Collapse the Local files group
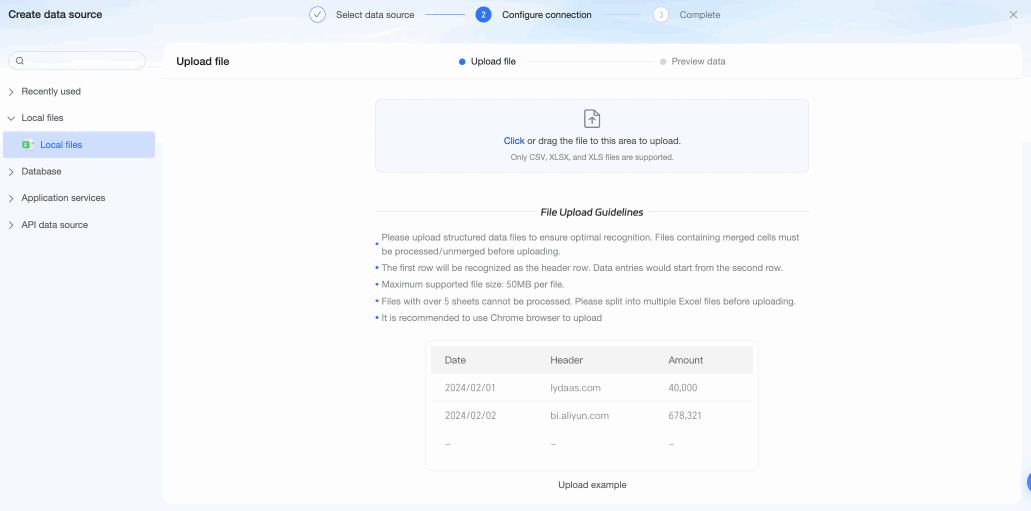1031x511 pixels. (x=11, y=118)
